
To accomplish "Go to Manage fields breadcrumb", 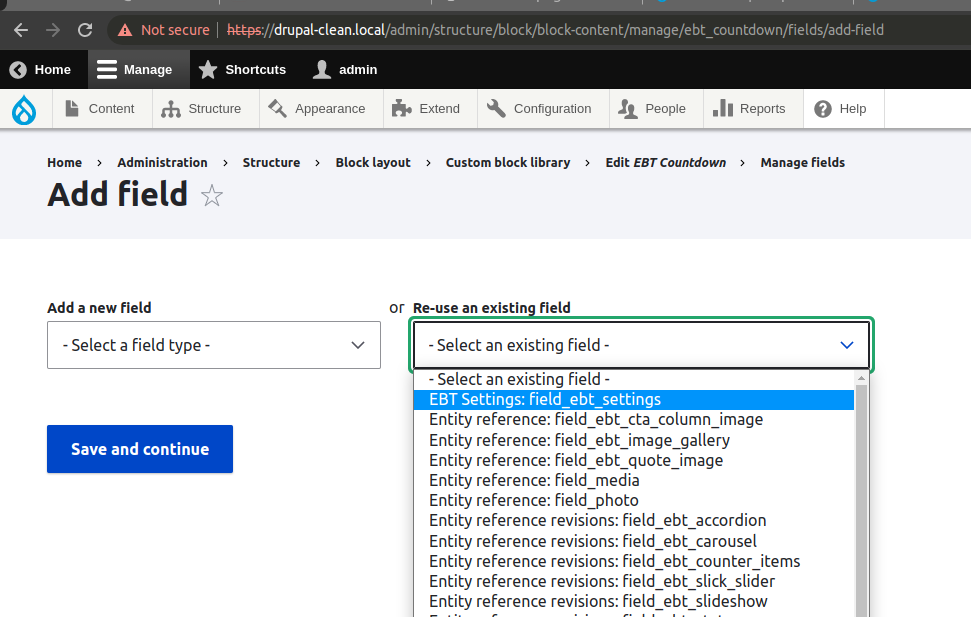I will [803, 162].
